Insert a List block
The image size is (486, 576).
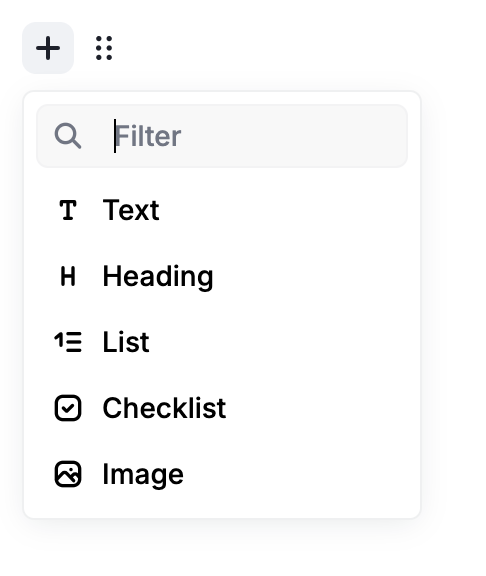coord(222,342)
